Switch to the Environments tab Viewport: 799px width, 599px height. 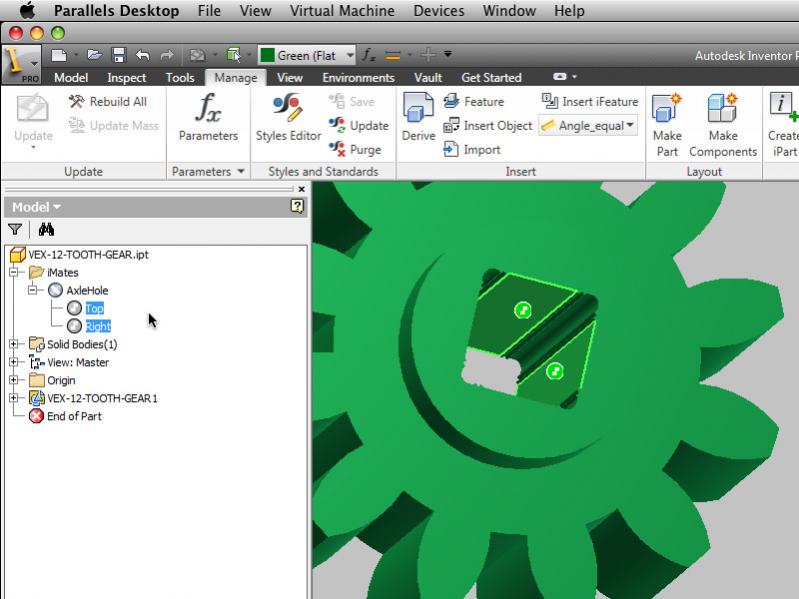tap(358, 77)
